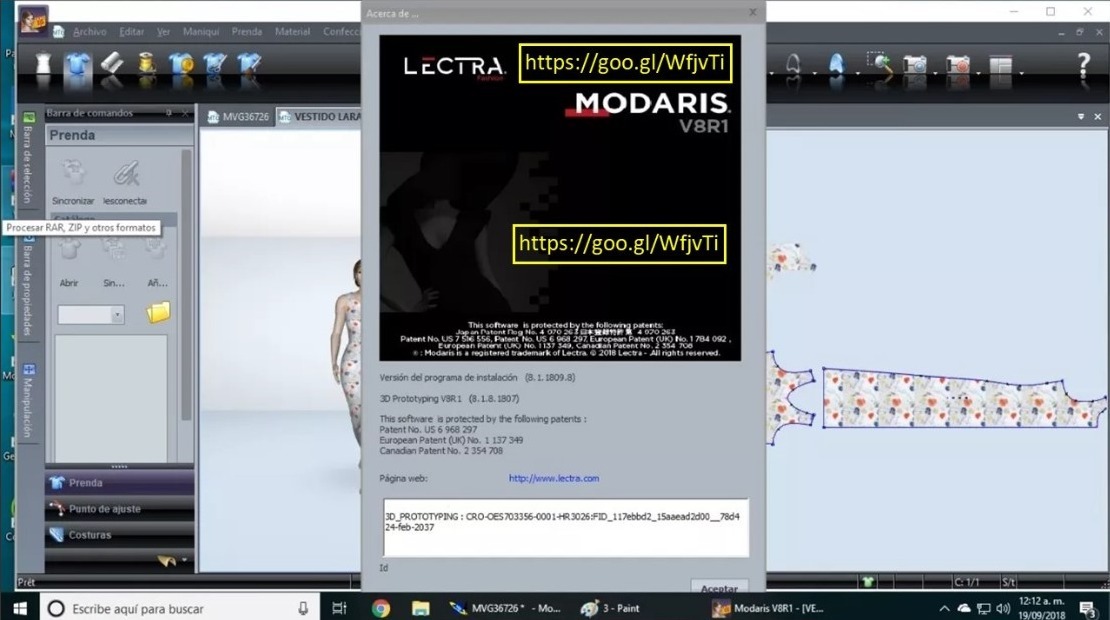Select the mannequin bust toolbar icon

coord(44,64)
